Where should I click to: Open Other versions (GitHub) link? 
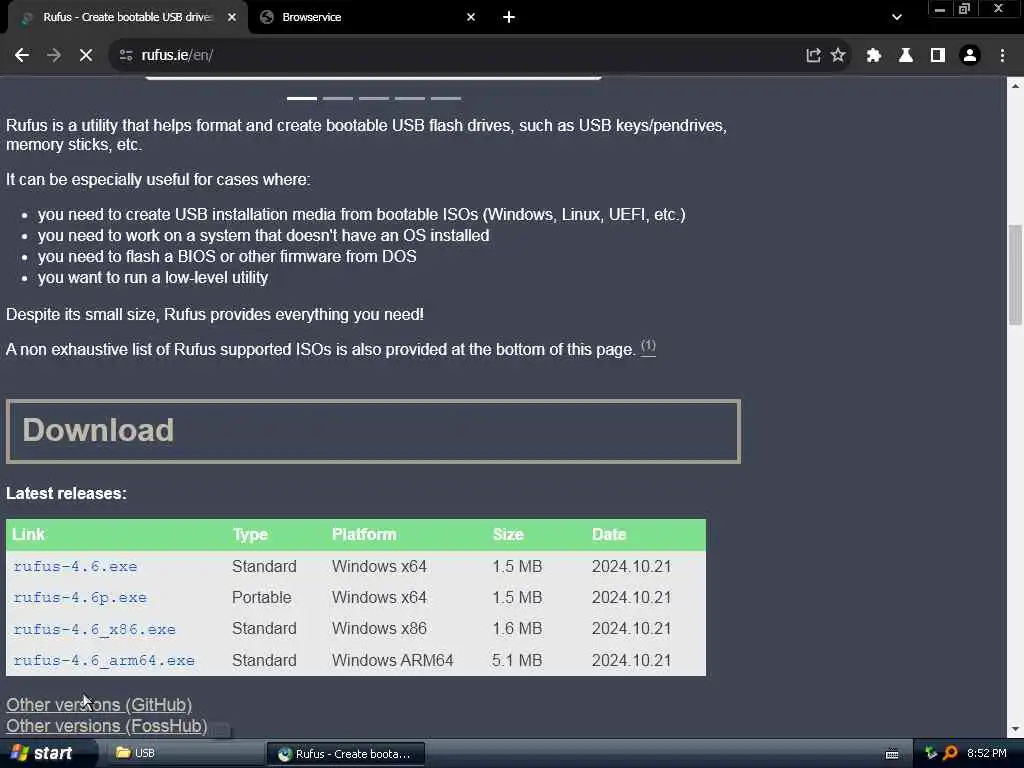(99, 705)
